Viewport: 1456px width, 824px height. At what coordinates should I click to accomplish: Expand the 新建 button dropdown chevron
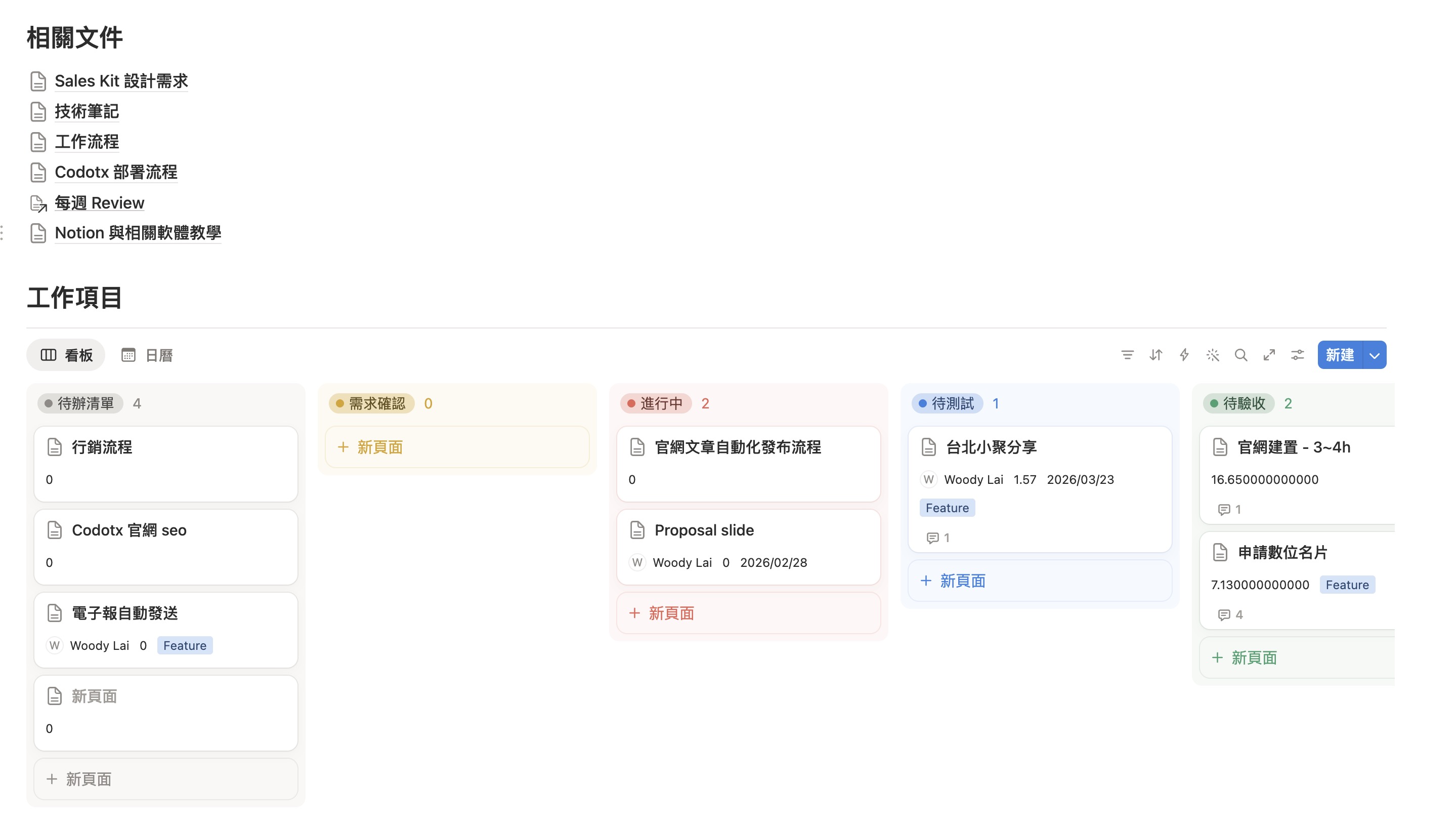click(1375, 355)
